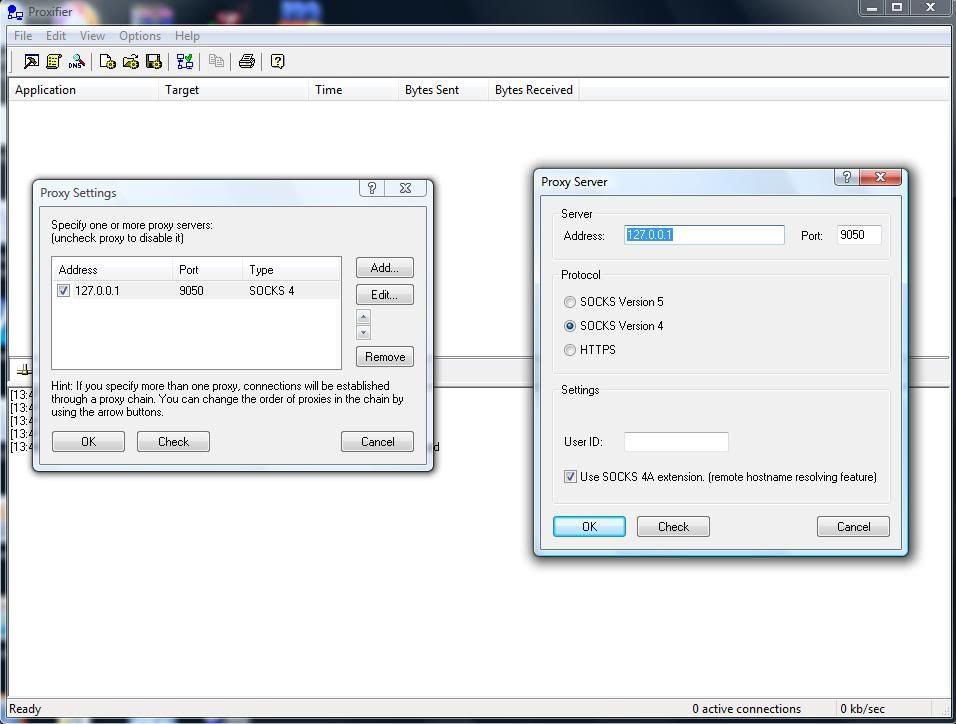Toggle Use SOCKS 4A extension checkbox

(x=570, y=476)
